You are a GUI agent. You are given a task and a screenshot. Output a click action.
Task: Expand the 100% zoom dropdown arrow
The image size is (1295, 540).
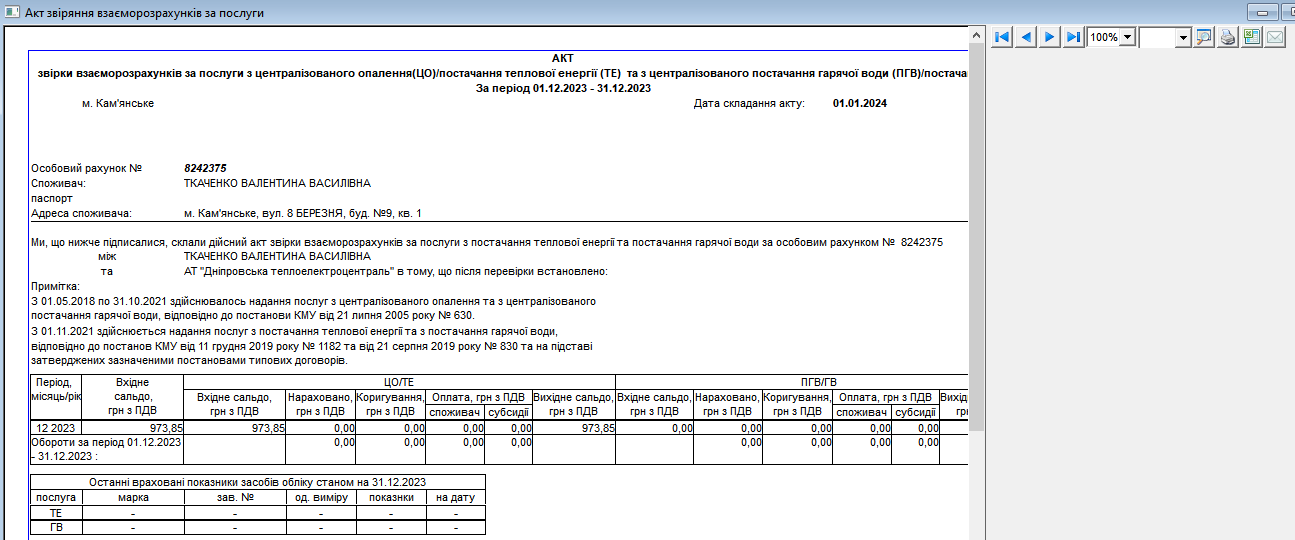tap(1128, 37)
